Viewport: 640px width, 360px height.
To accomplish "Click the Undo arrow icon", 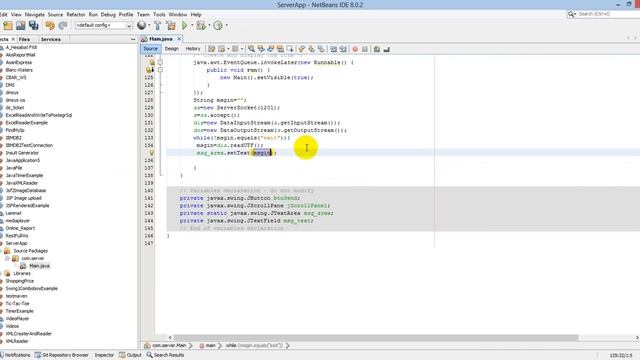I will coord(50,25).
